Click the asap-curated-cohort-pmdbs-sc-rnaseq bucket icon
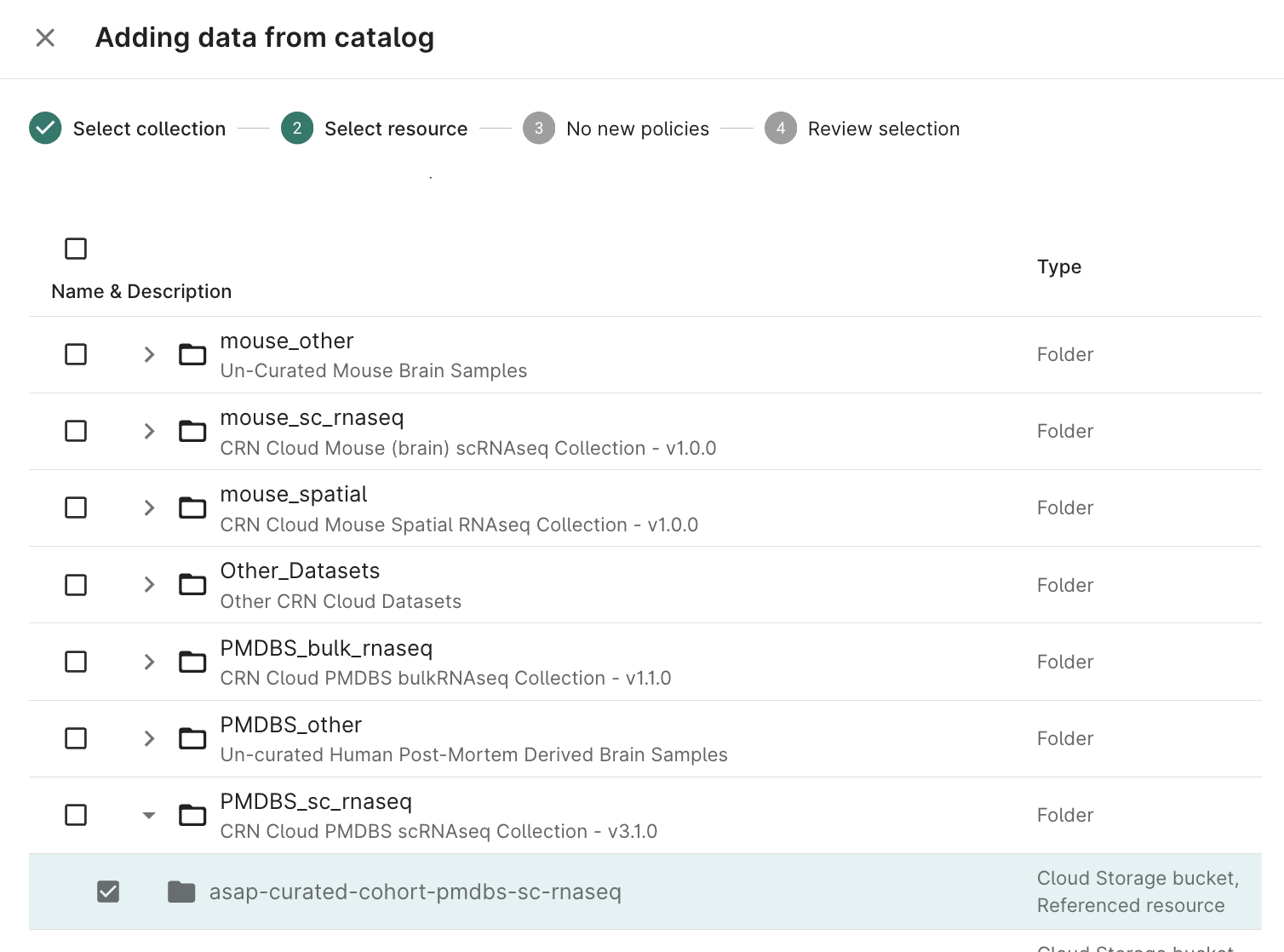The image size is (1284, 952). pyautogui.click(x=181, y=892)
